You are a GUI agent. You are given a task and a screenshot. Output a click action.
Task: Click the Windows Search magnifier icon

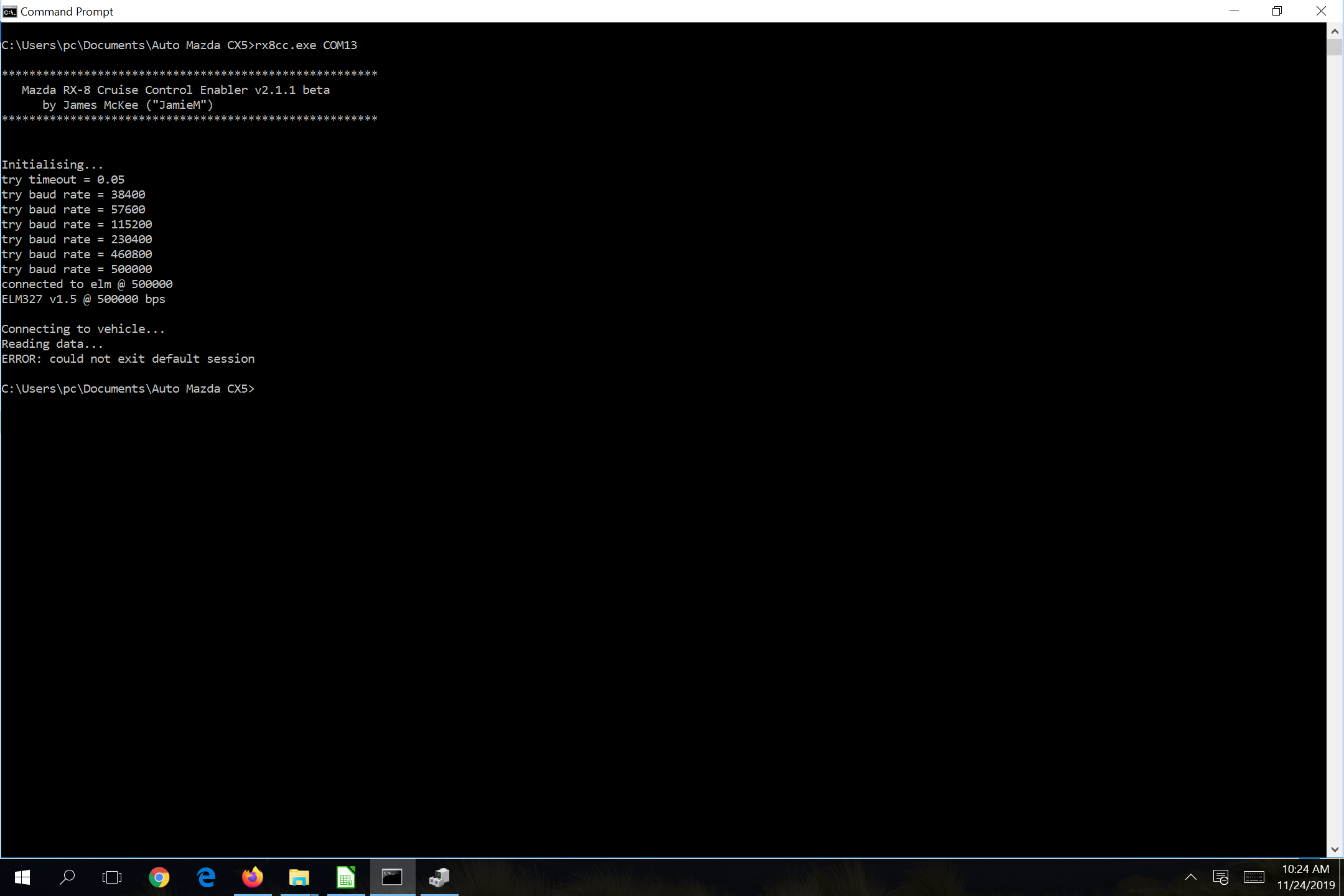[x=67, y=877]
